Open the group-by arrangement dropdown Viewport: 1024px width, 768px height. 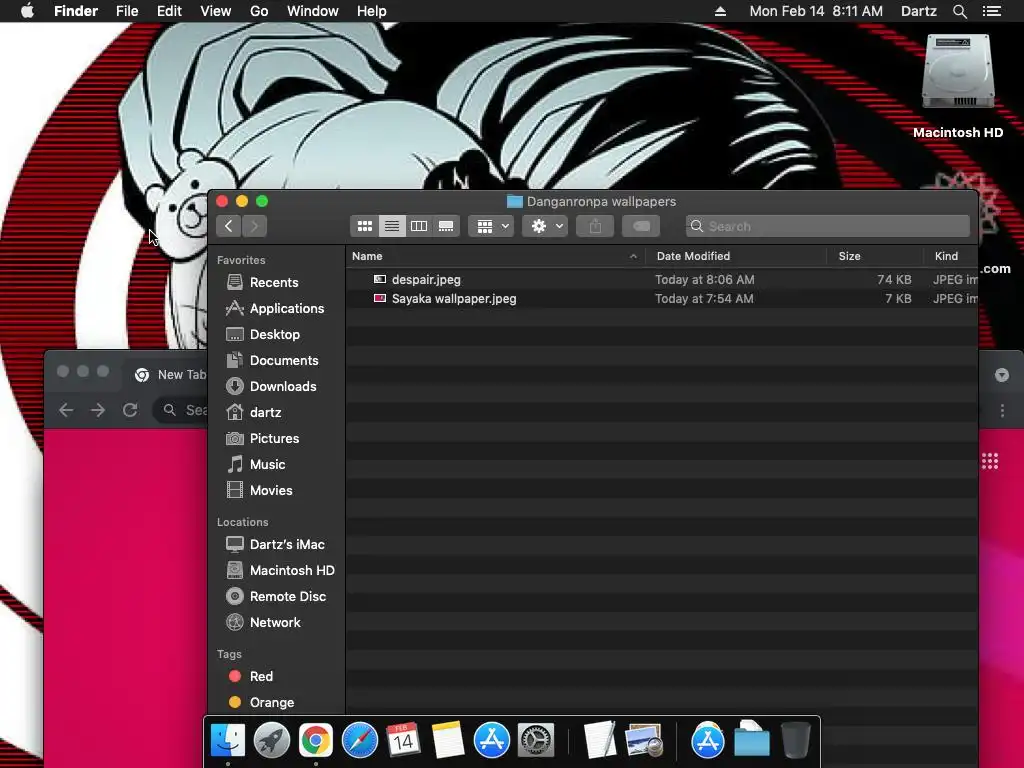point(492,226)
